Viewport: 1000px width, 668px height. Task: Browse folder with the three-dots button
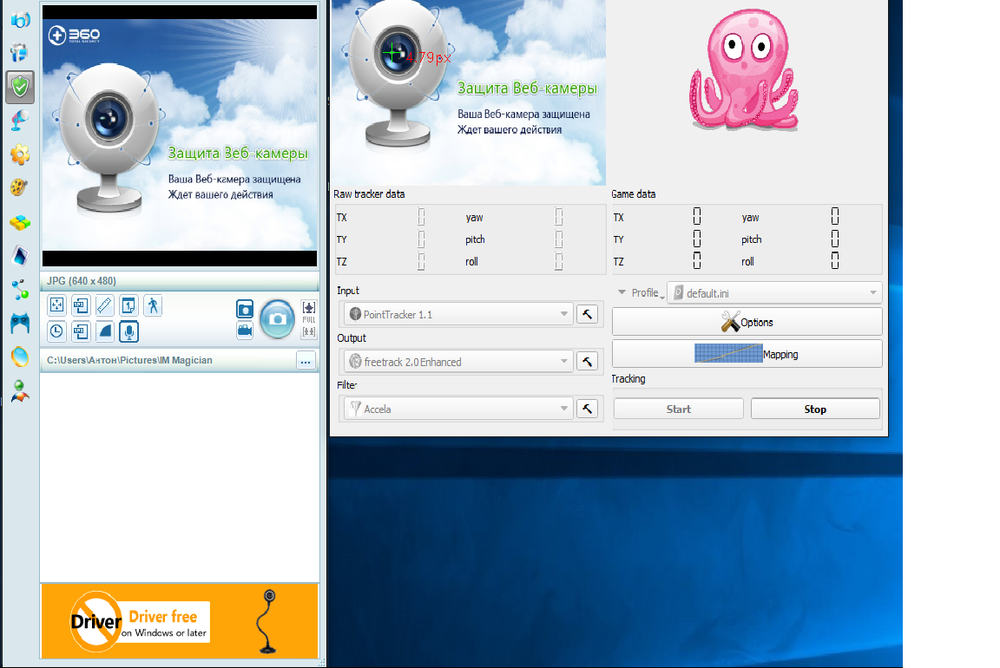[305, 361]
